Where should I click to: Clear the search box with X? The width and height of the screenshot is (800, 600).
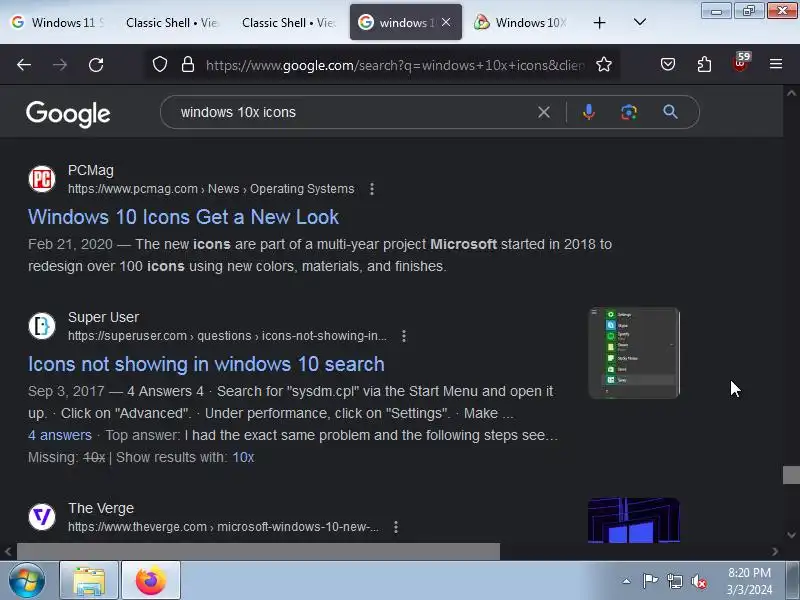point(544,112)
